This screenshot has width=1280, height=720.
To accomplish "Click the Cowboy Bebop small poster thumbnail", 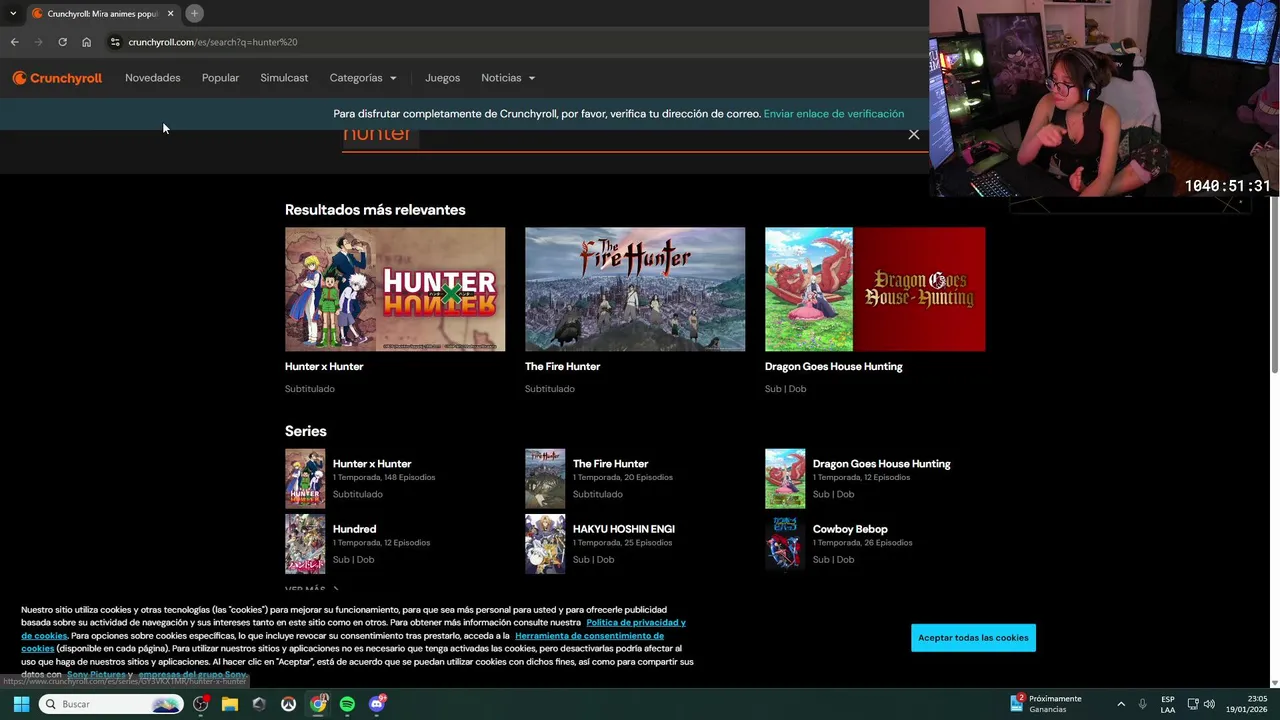I will coord(785,543).
